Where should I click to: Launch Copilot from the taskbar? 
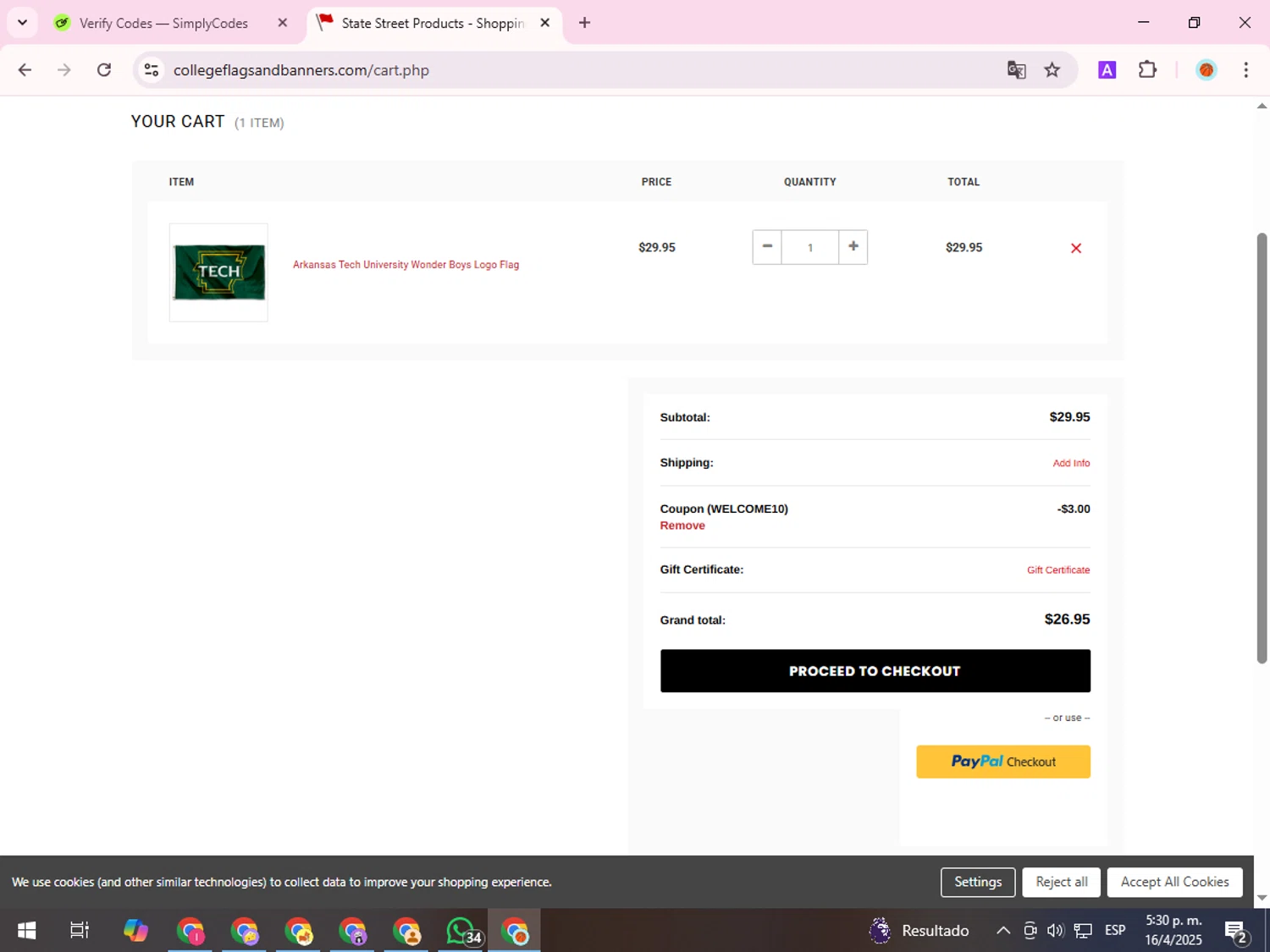click(135, 931)
